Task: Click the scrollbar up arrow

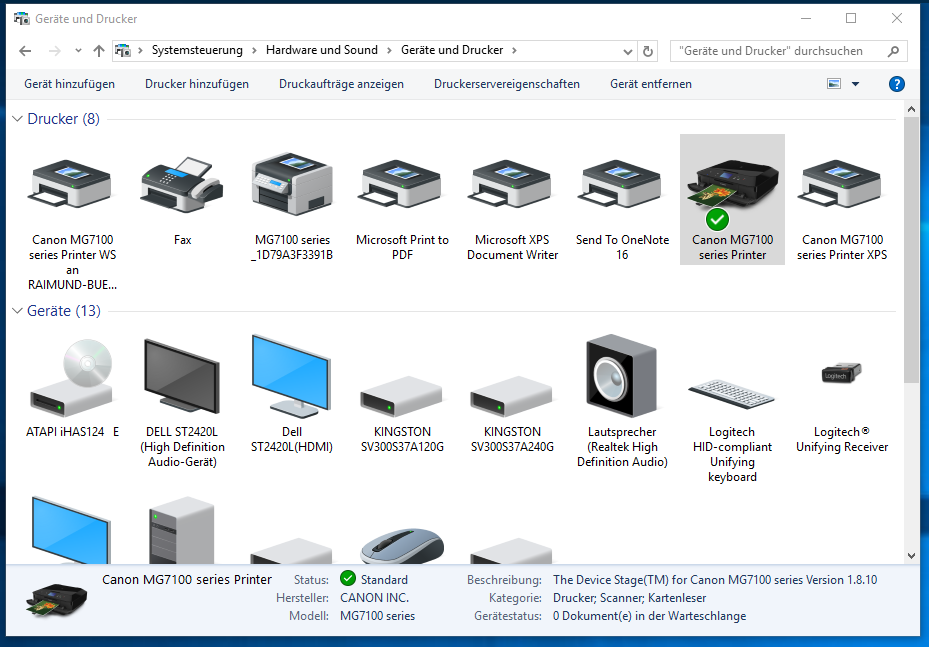Action: [911, 110]
